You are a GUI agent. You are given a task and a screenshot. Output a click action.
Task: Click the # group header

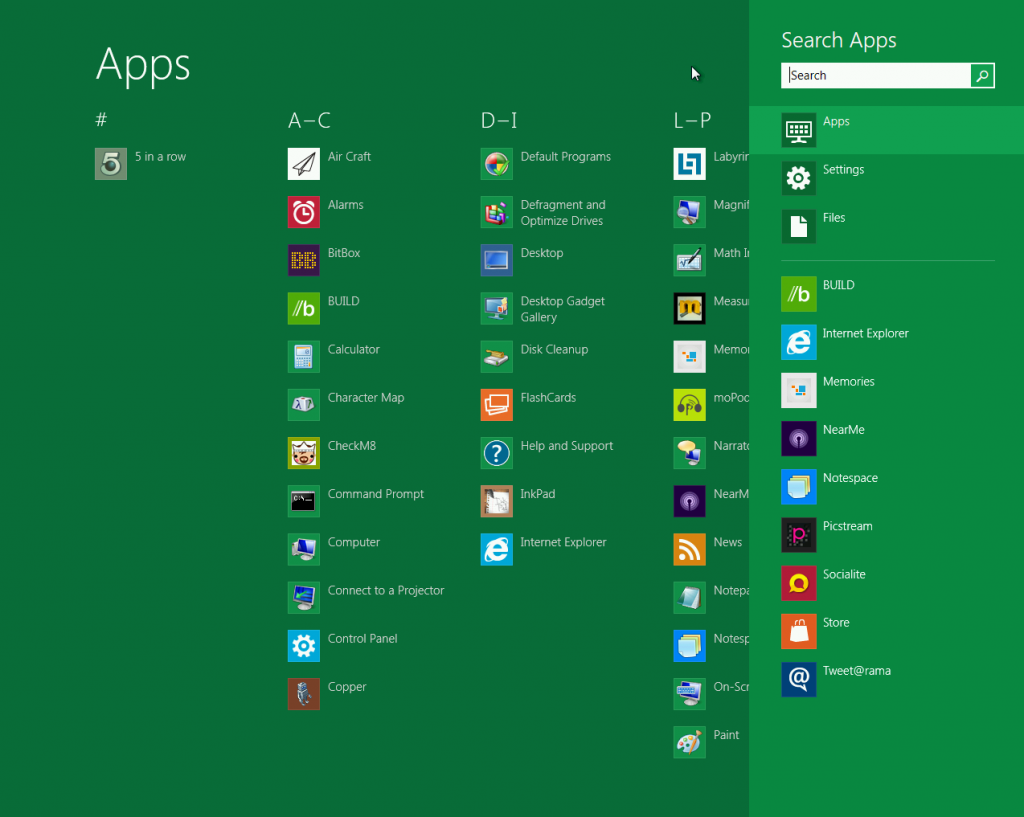tap(101, 120)
